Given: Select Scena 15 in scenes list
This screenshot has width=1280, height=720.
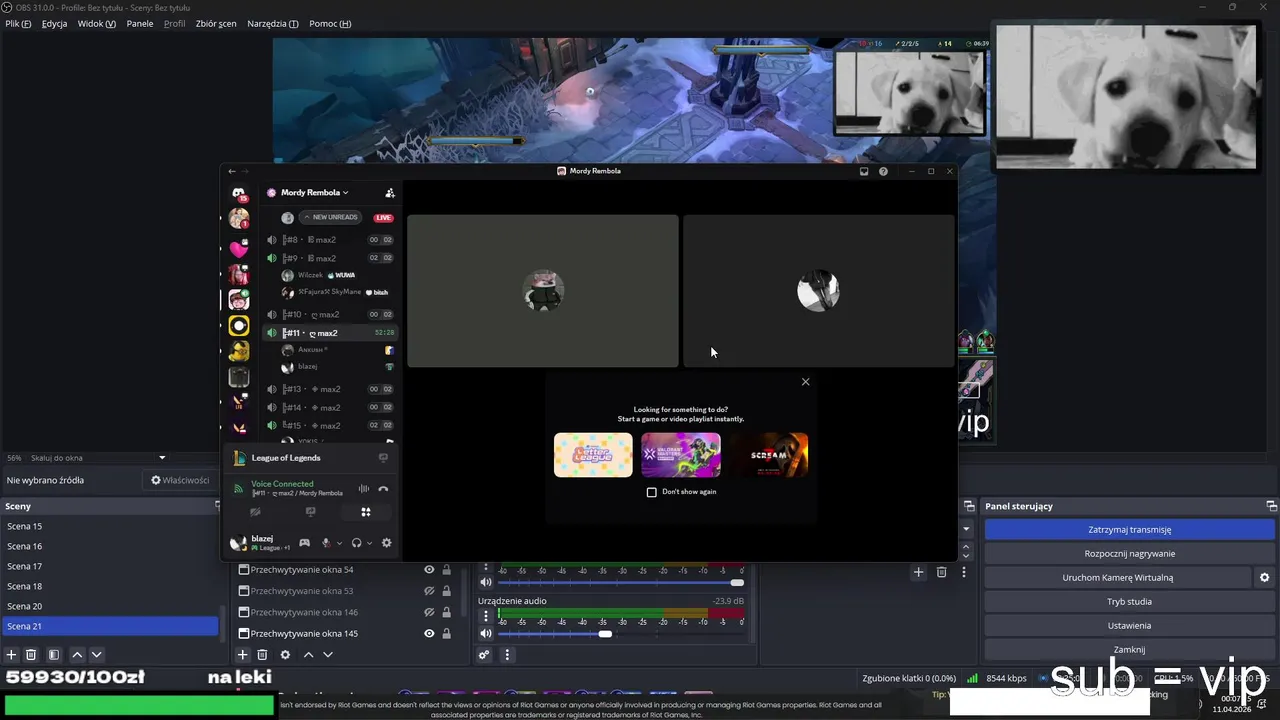Looking at the screenshot, I should click(x=109, y=526).
